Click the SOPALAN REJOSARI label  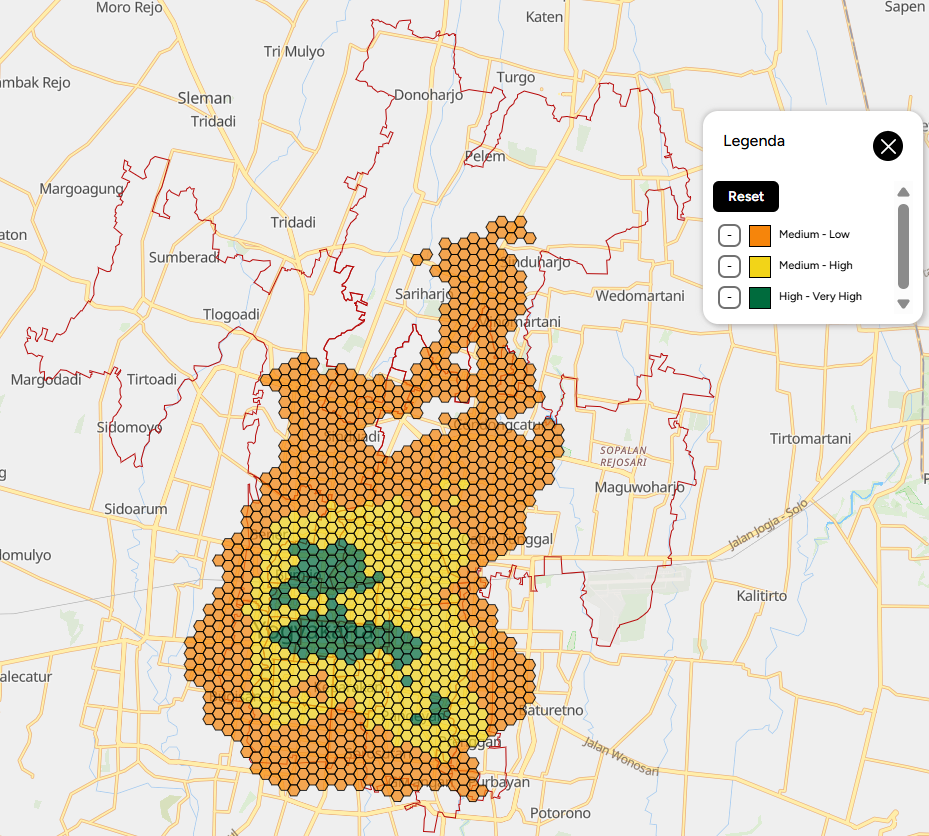pos(623,456)
